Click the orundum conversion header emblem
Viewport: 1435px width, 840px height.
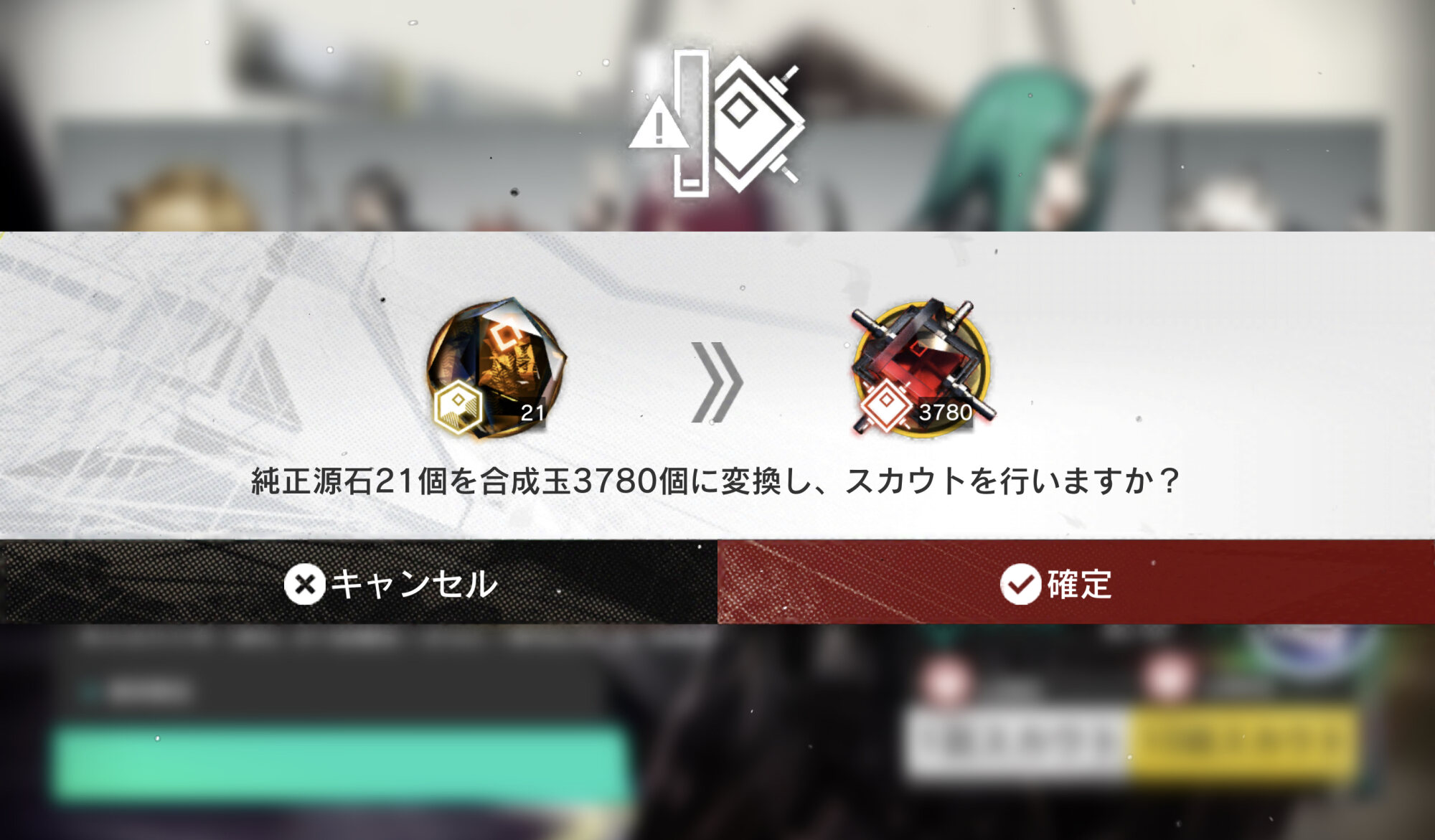click(x=717, y=123)
